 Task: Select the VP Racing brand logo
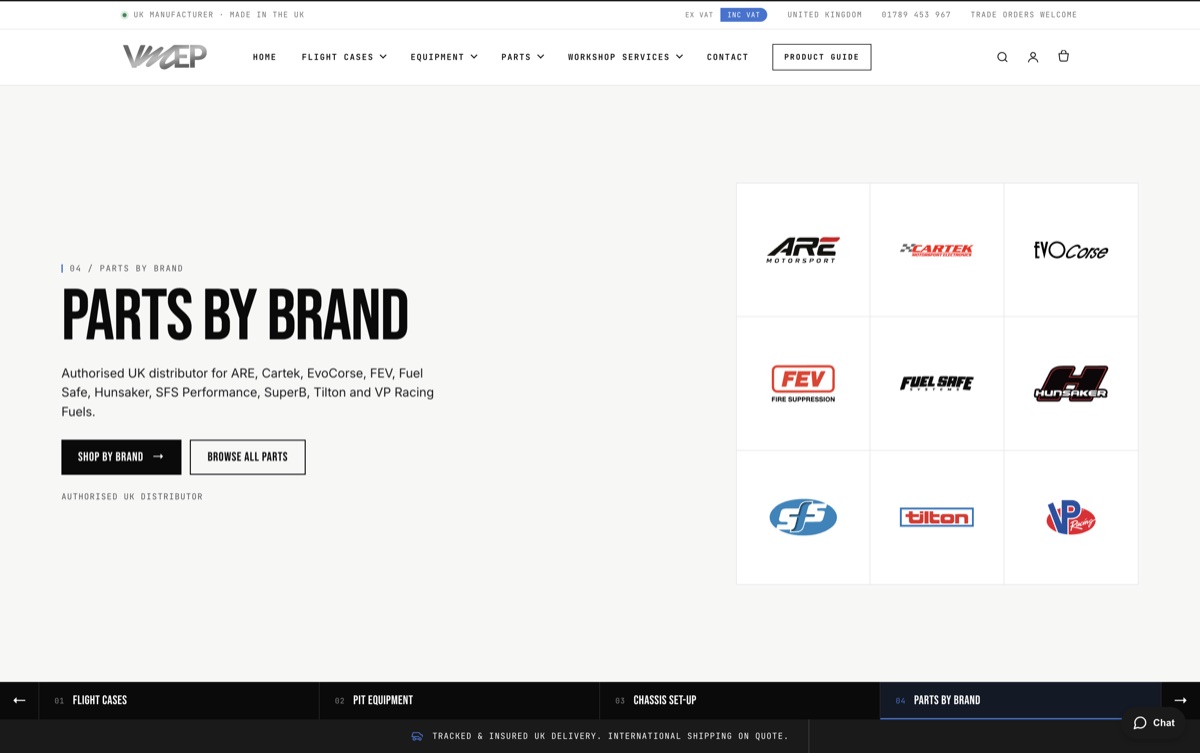click(1071, 517)
